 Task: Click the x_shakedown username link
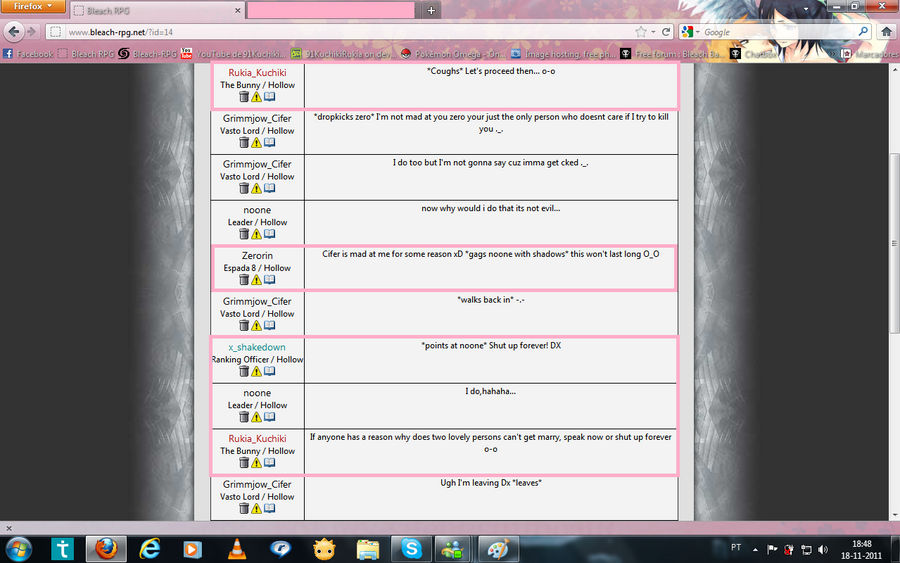pyautogui.click(x=257, y=347)
